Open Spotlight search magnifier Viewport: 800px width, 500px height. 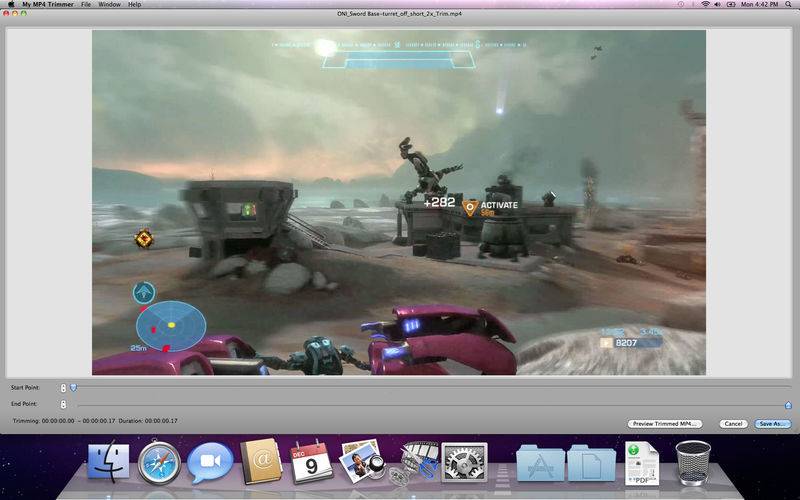click(790, 4)
